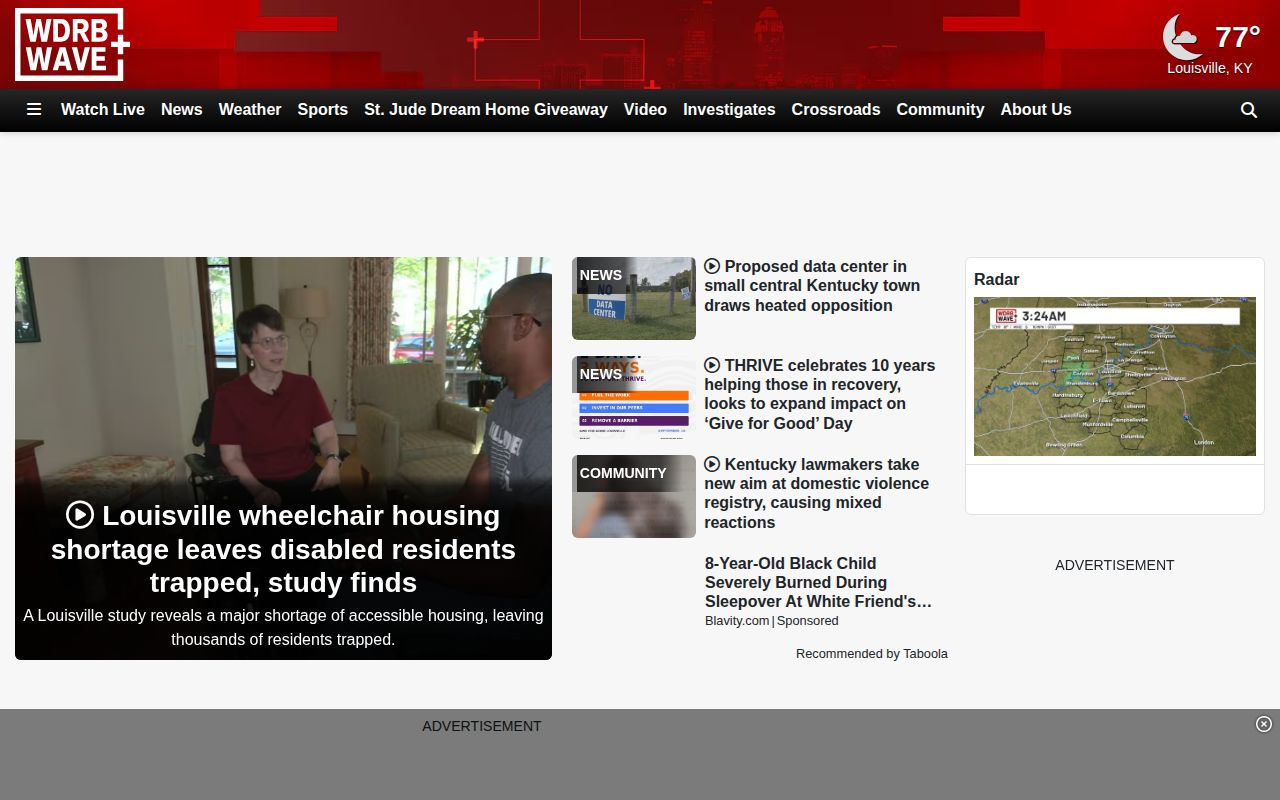Click the Recommended by Taboola link
This screenshot has height=800, width=1280.
pyautogui.click(x=872, y=654)
